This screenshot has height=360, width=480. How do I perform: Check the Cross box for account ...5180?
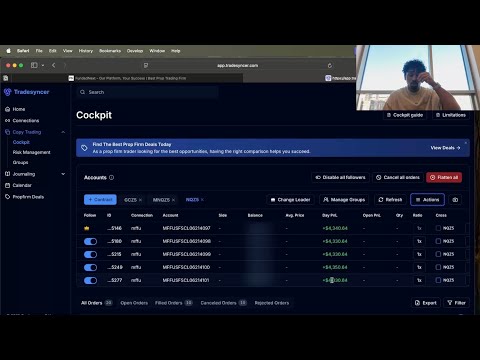click(x=438, y=241)
